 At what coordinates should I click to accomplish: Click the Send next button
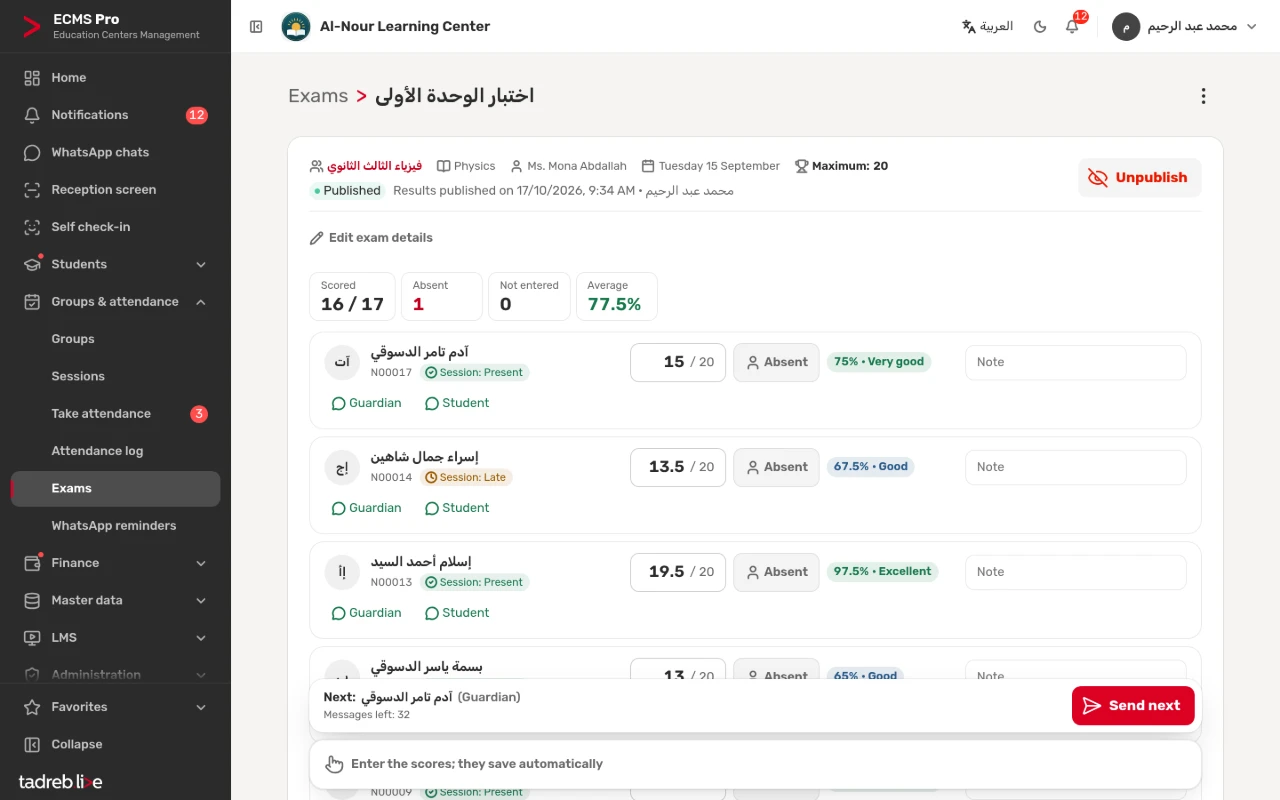coord(1132,706)
